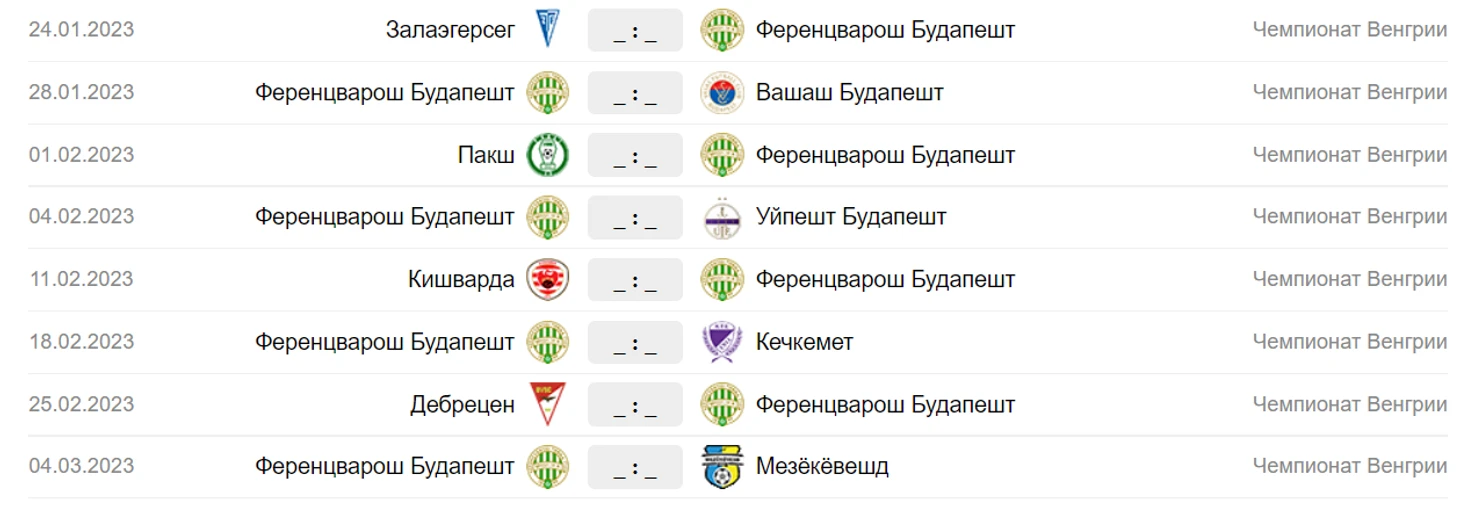Click the Kisvárda team crest
The image size is (1460, 505).
pyautogui.click(x=548, y=280)
